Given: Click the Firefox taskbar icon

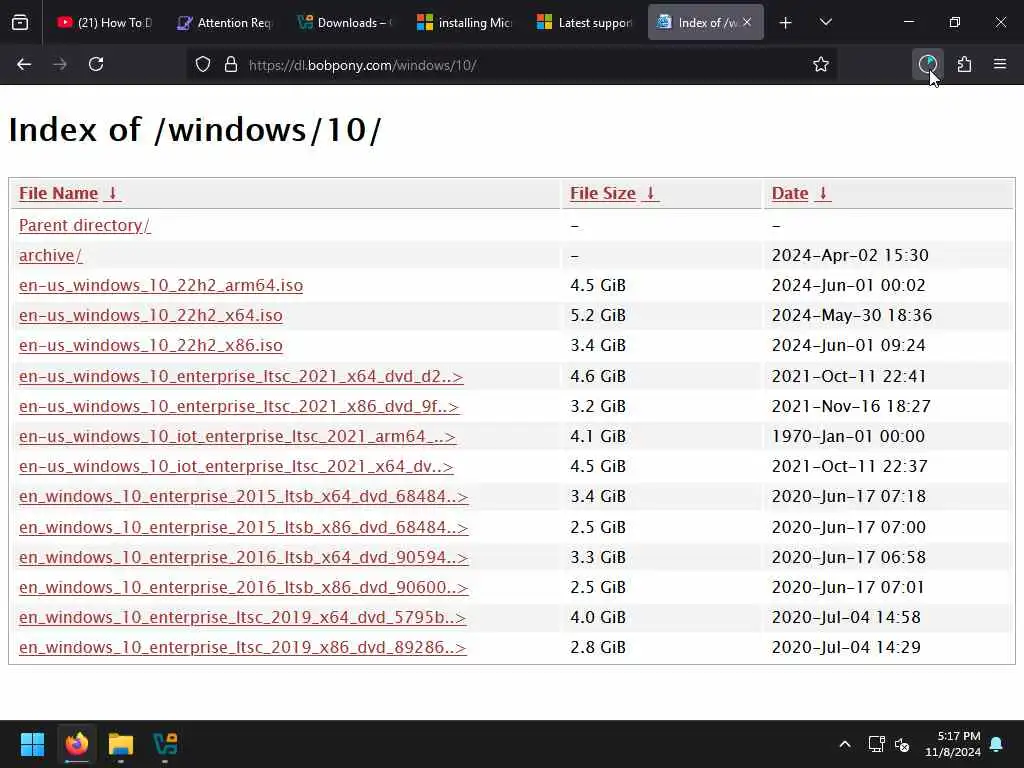Looking at the screenshot, I should (76, 744).
